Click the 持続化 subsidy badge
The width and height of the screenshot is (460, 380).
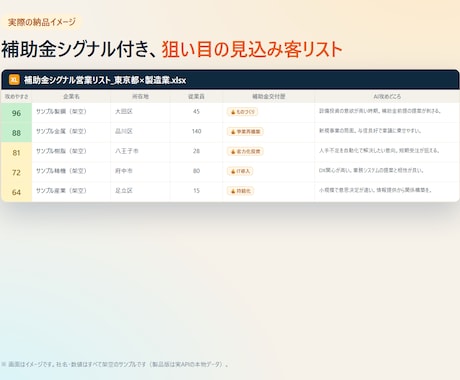(240, 191)
